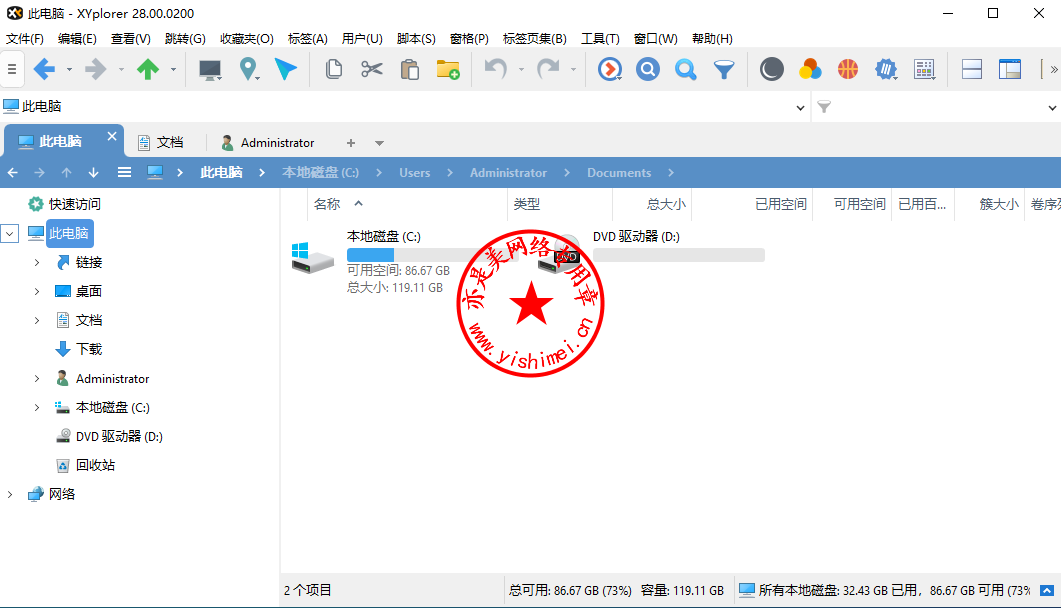
Task: Open the 工具(T) menu
Action: pos(600,39)
